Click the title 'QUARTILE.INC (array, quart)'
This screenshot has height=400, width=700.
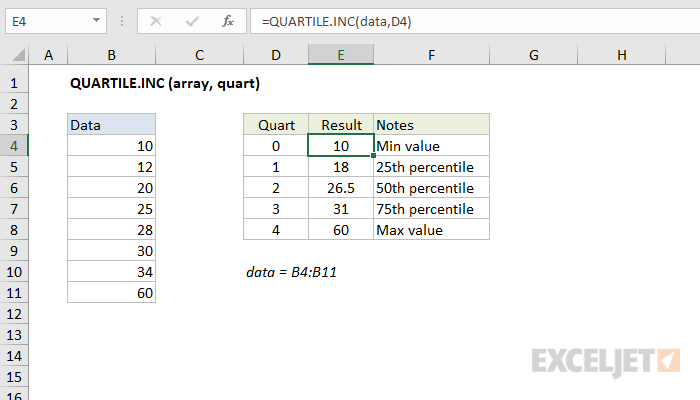click(x=165, y=83)
